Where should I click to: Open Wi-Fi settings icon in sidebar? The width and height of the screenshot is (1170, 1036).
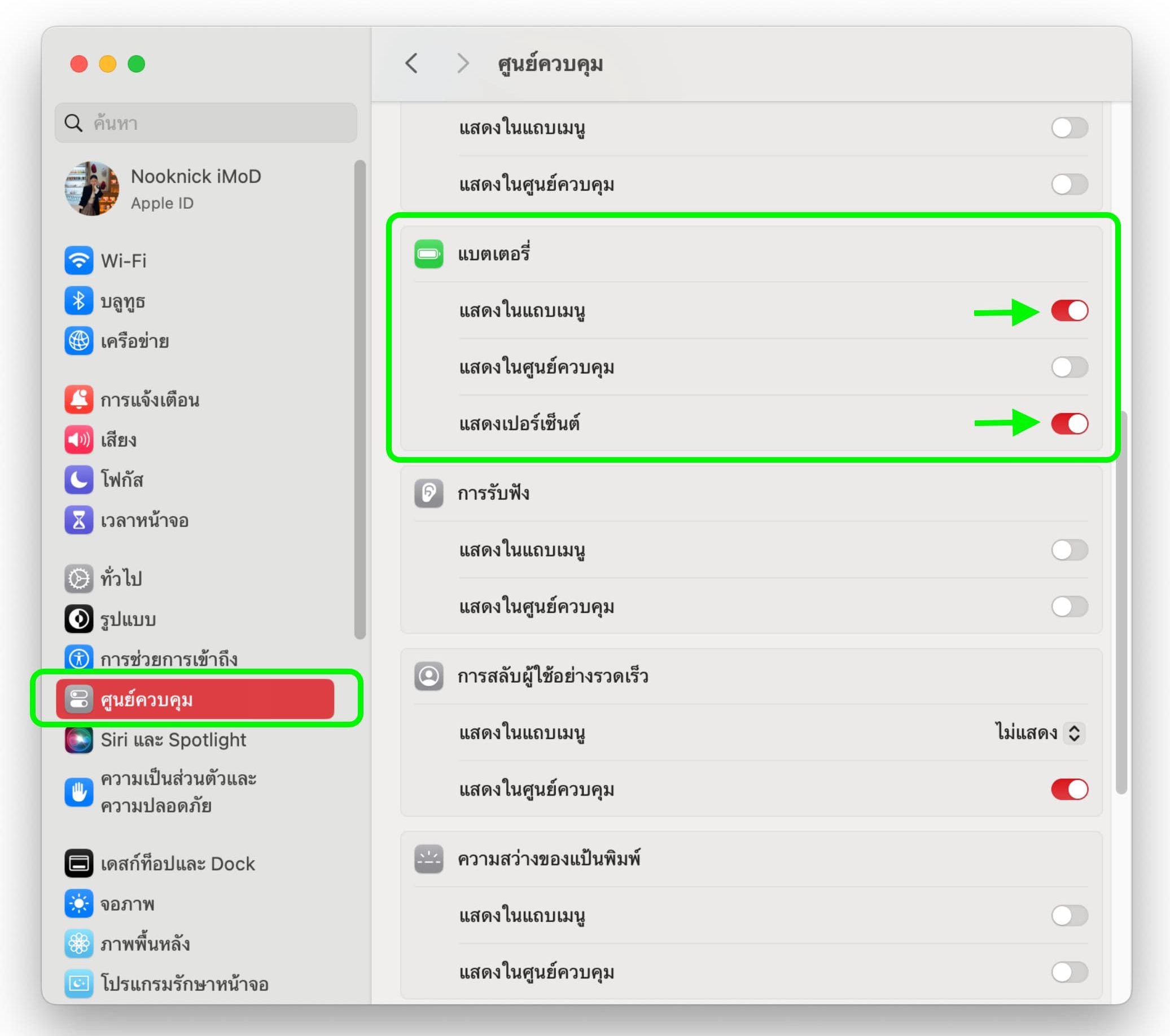coord(78,261)
